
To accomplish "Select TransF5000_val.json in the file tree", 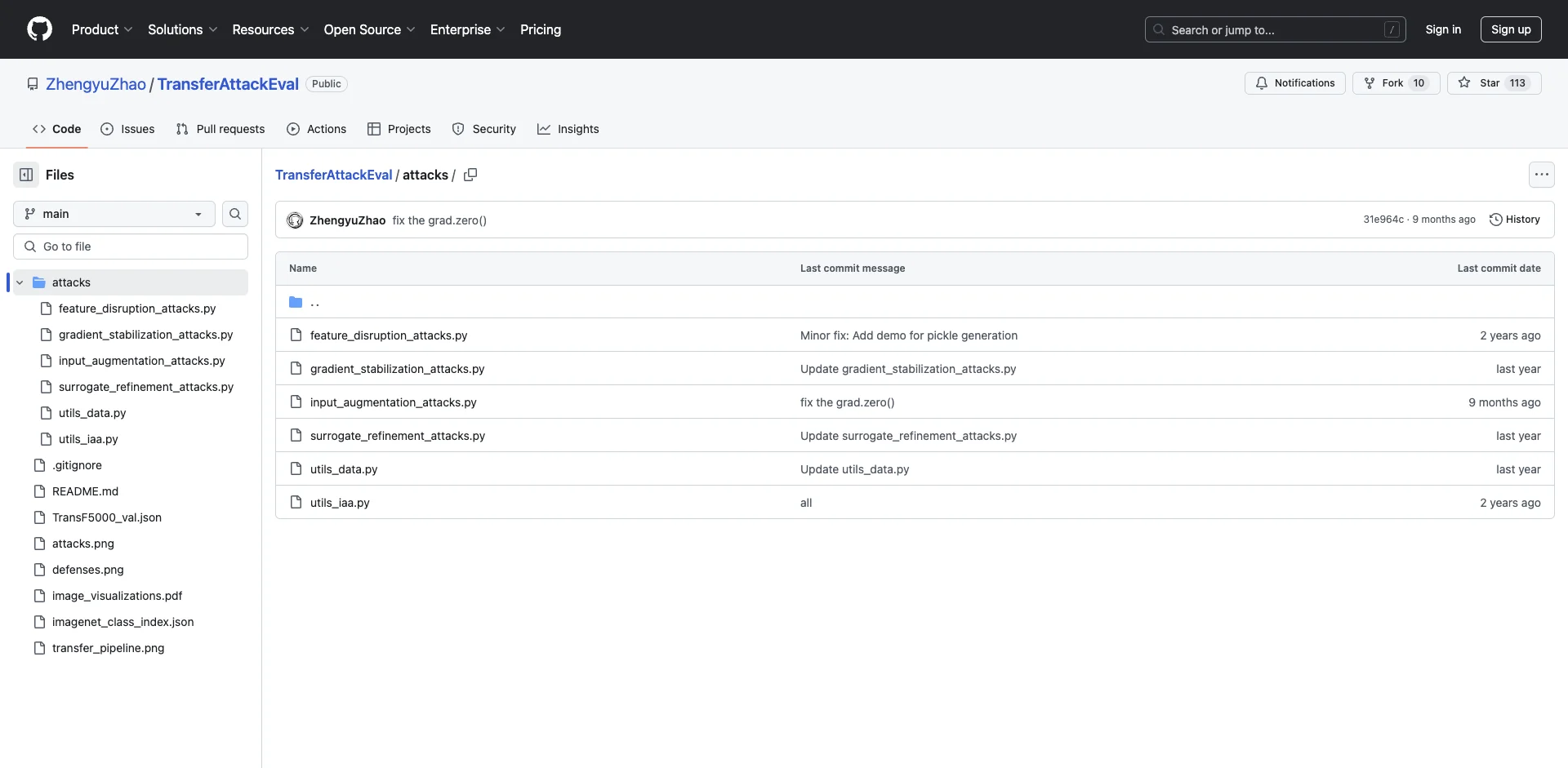I will (x=107, y=517).
